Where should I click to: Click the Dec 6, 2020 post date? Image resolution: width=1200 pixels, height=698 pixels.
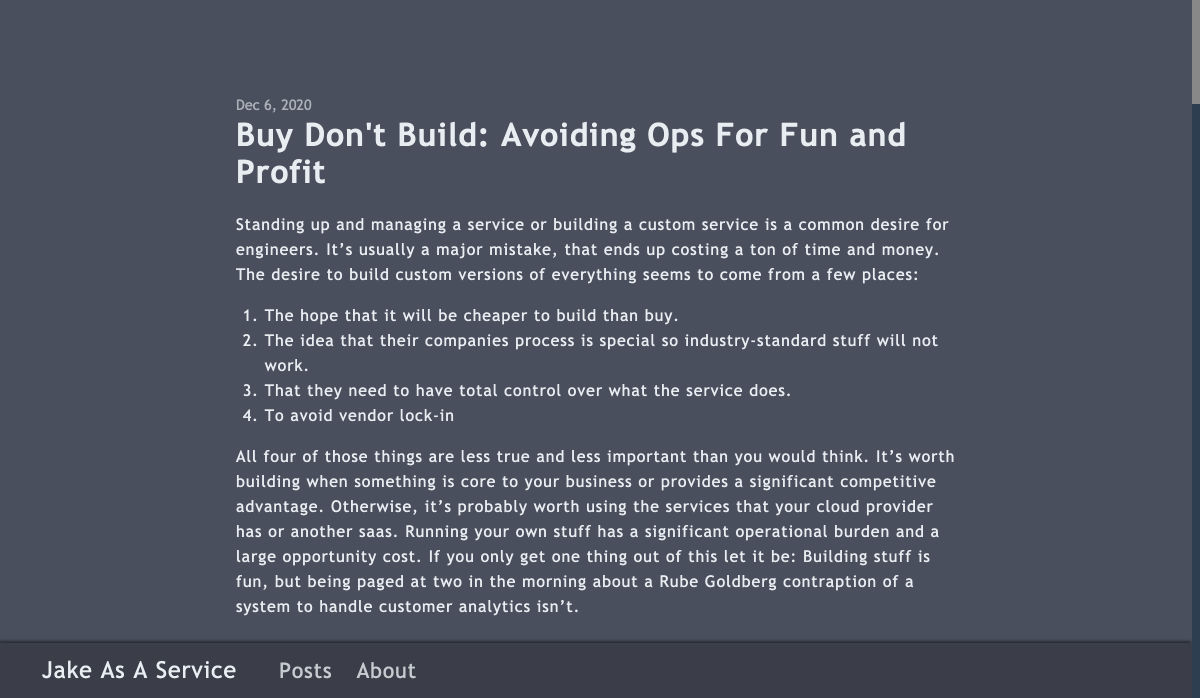273,105
